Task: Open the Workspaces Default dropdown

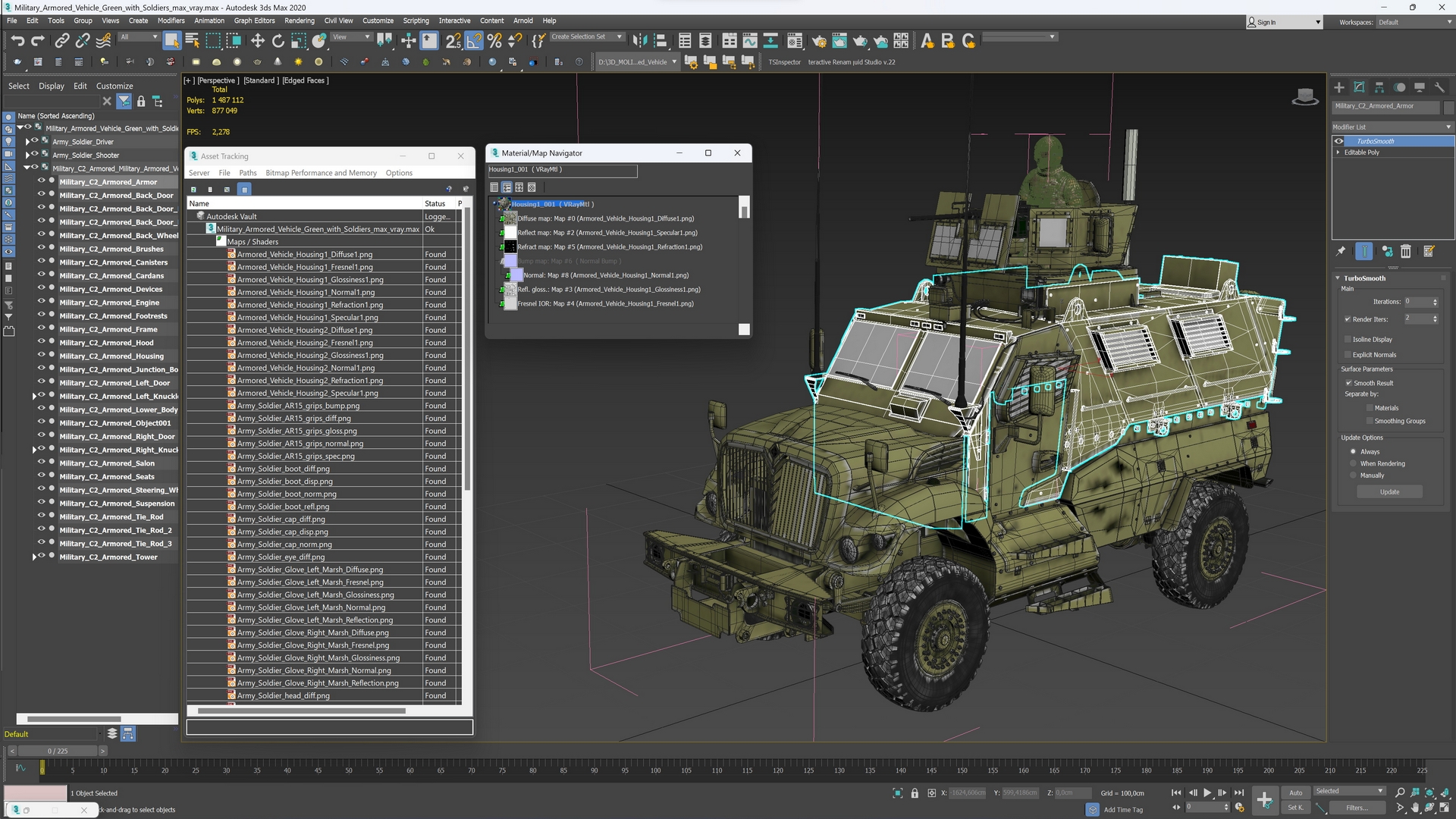Action: click(x=1414, y=22)
